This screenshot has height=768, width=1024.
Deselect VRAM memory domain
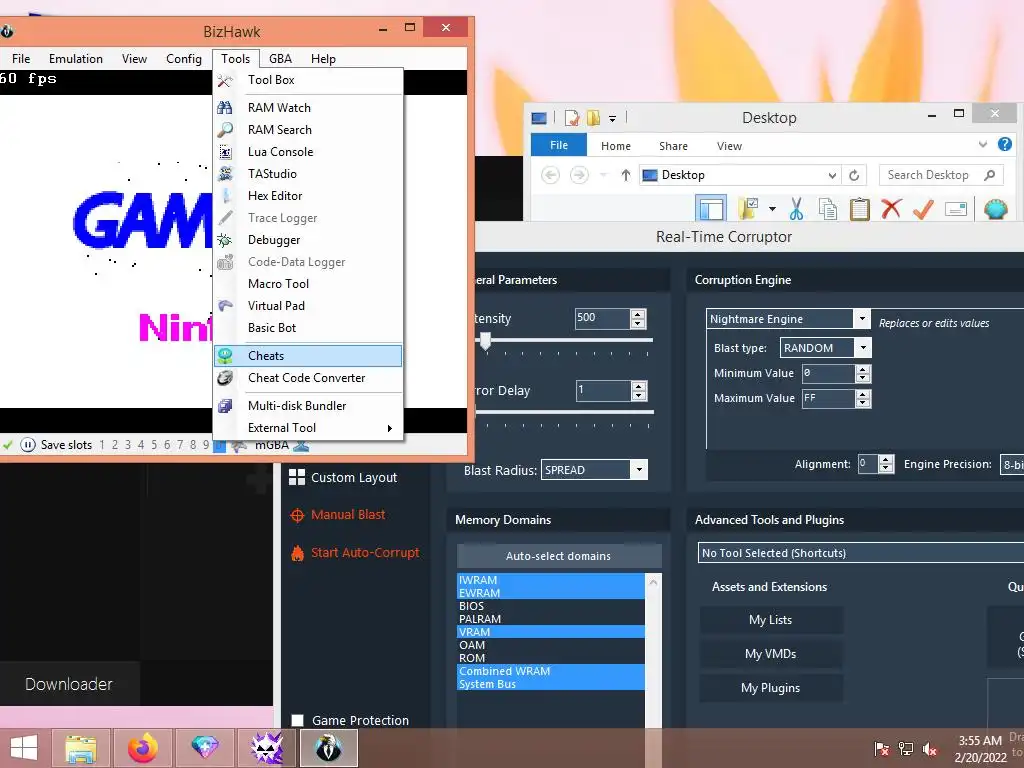(551, 632)
